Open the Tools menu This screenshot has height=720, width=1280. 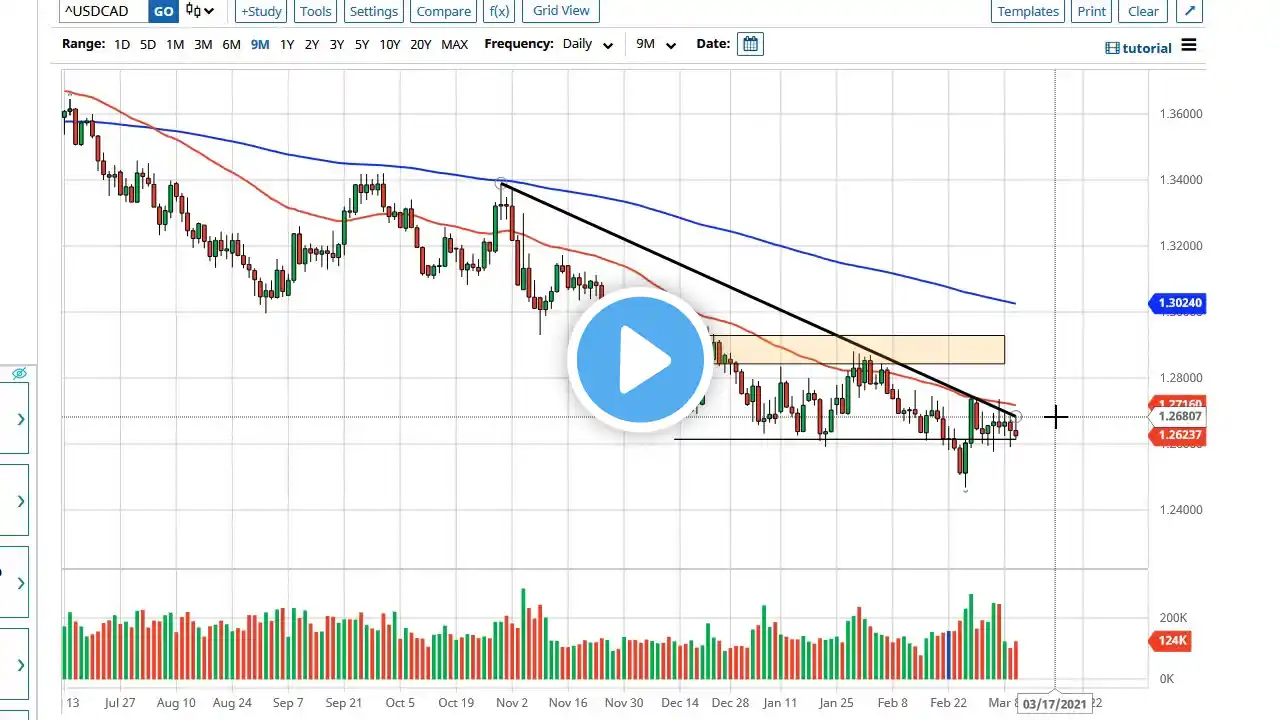[x=315, y=11]
